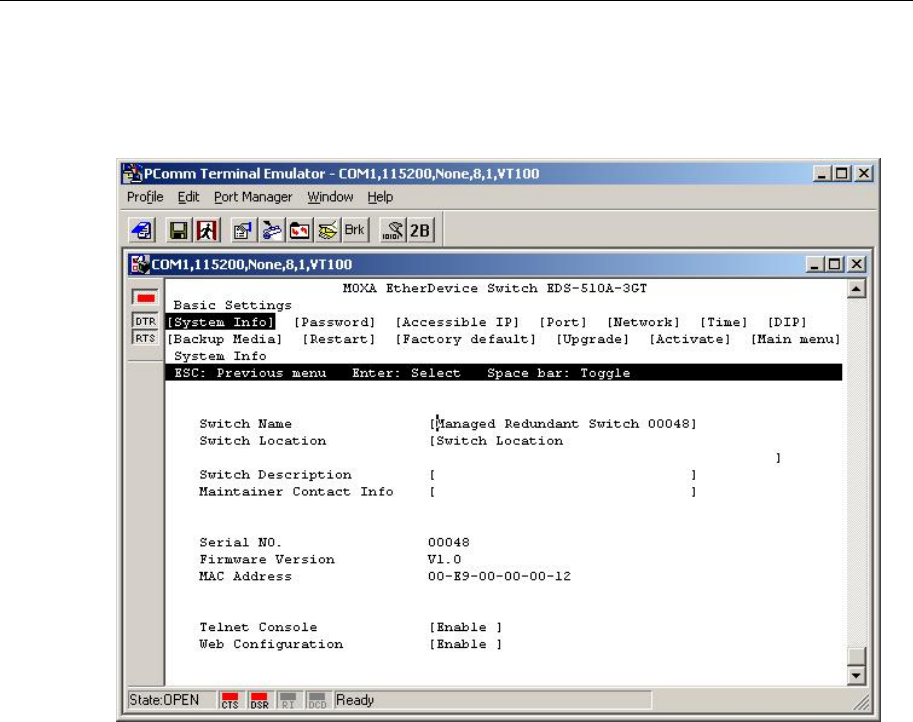Click the firmware version V1.0
Image resolution: width=913 pixels, height=722 pixels.
click(444, 559)
